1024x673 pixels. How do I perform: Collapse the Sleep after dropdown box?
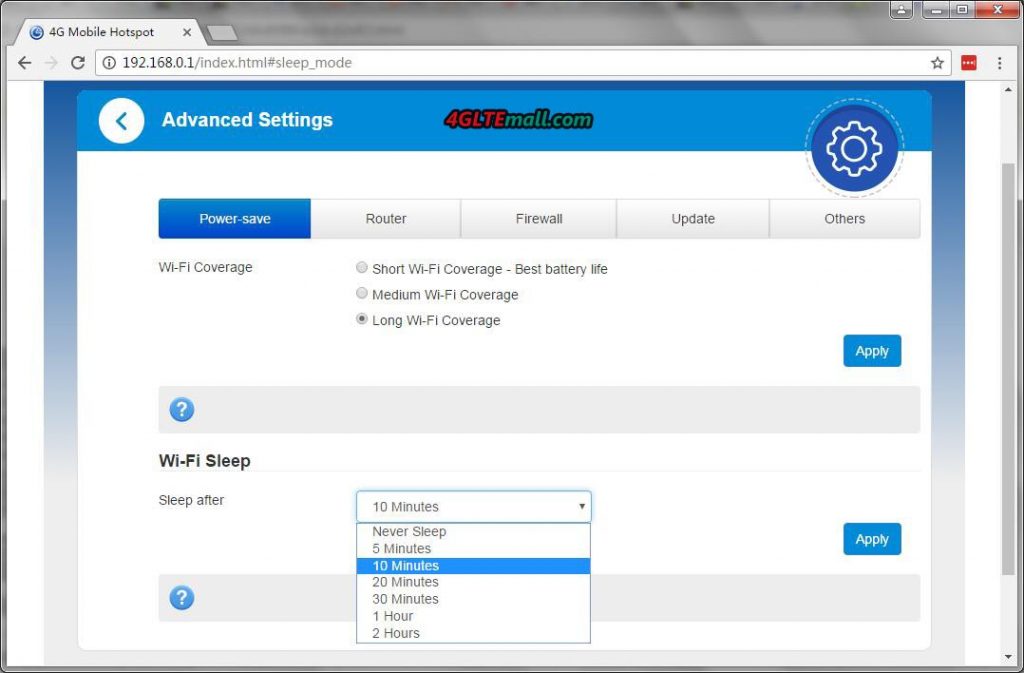click(x=473, y=507)
